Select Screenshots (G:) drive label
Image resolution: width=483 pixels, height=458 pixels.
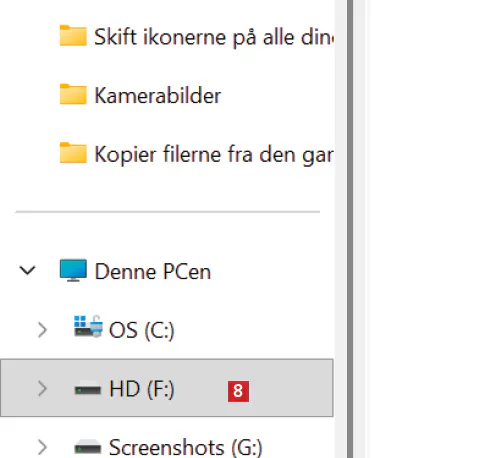click(186, 447)
